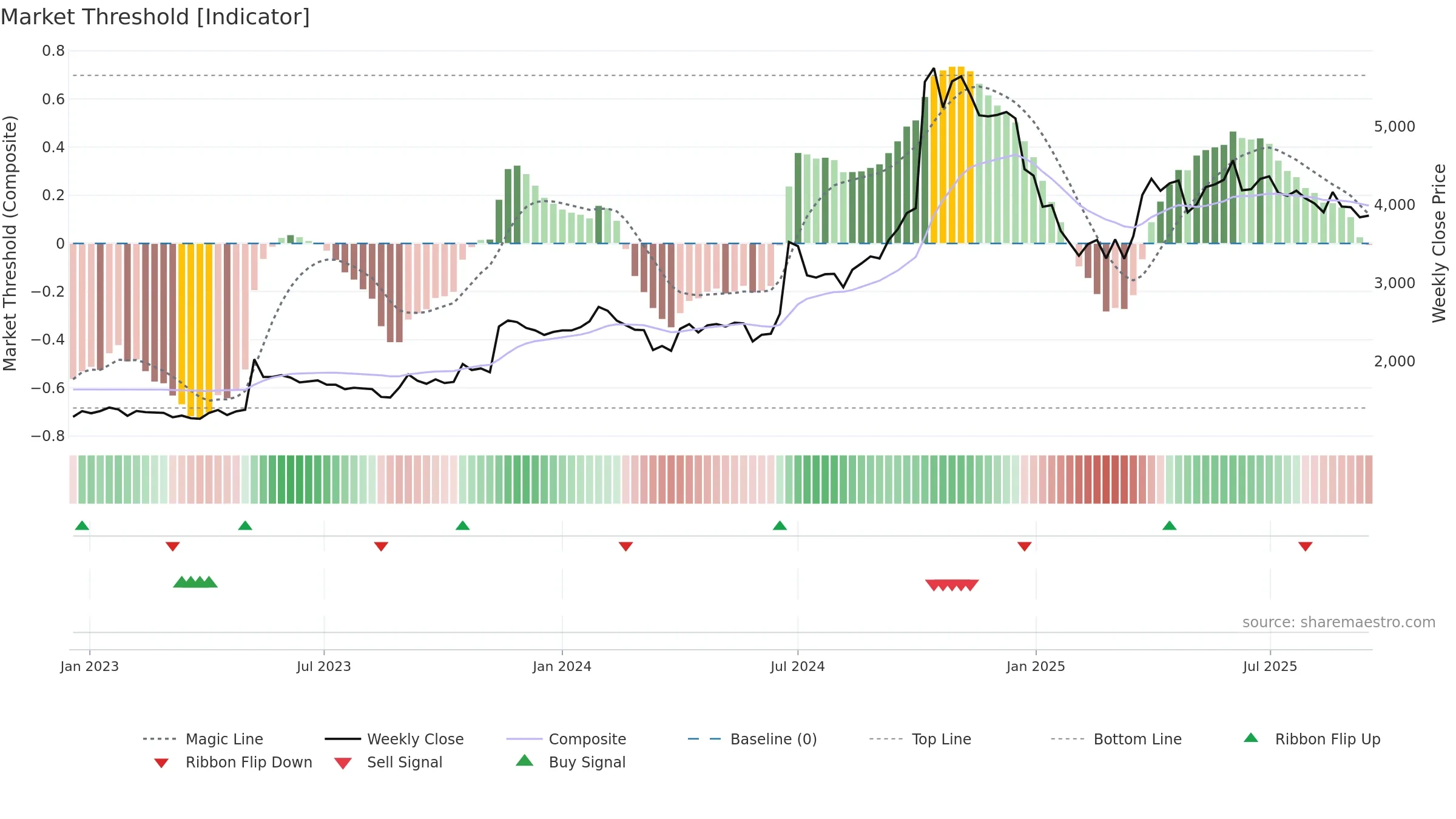Click the Weekly Close Price axis title

(x=1439, y=243)
